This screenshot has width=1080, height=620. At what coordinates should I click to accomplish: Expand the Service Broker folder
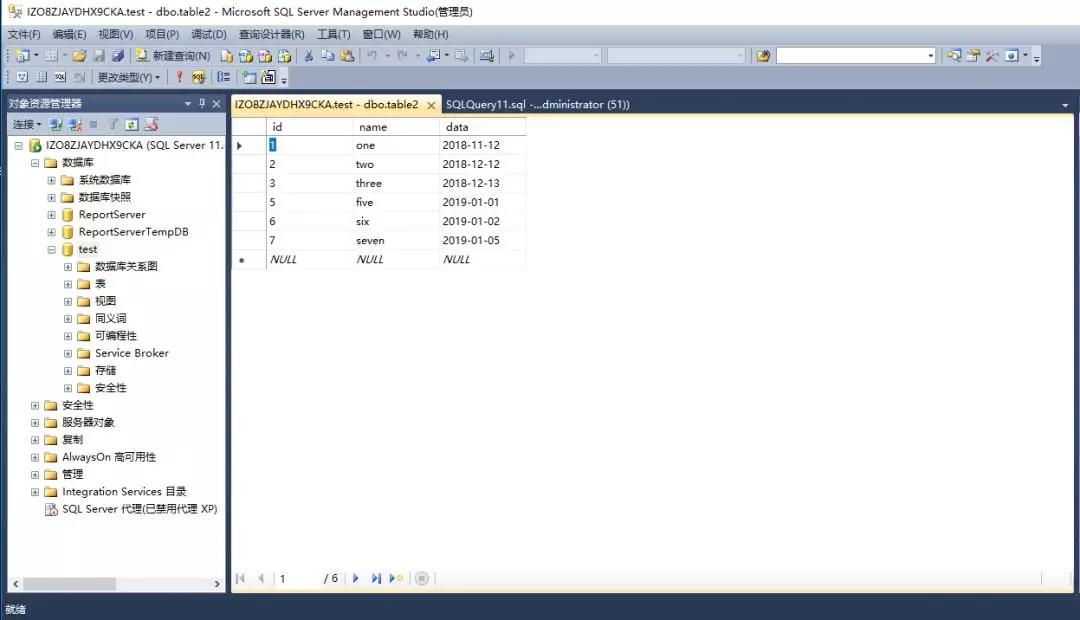[68, 353]
